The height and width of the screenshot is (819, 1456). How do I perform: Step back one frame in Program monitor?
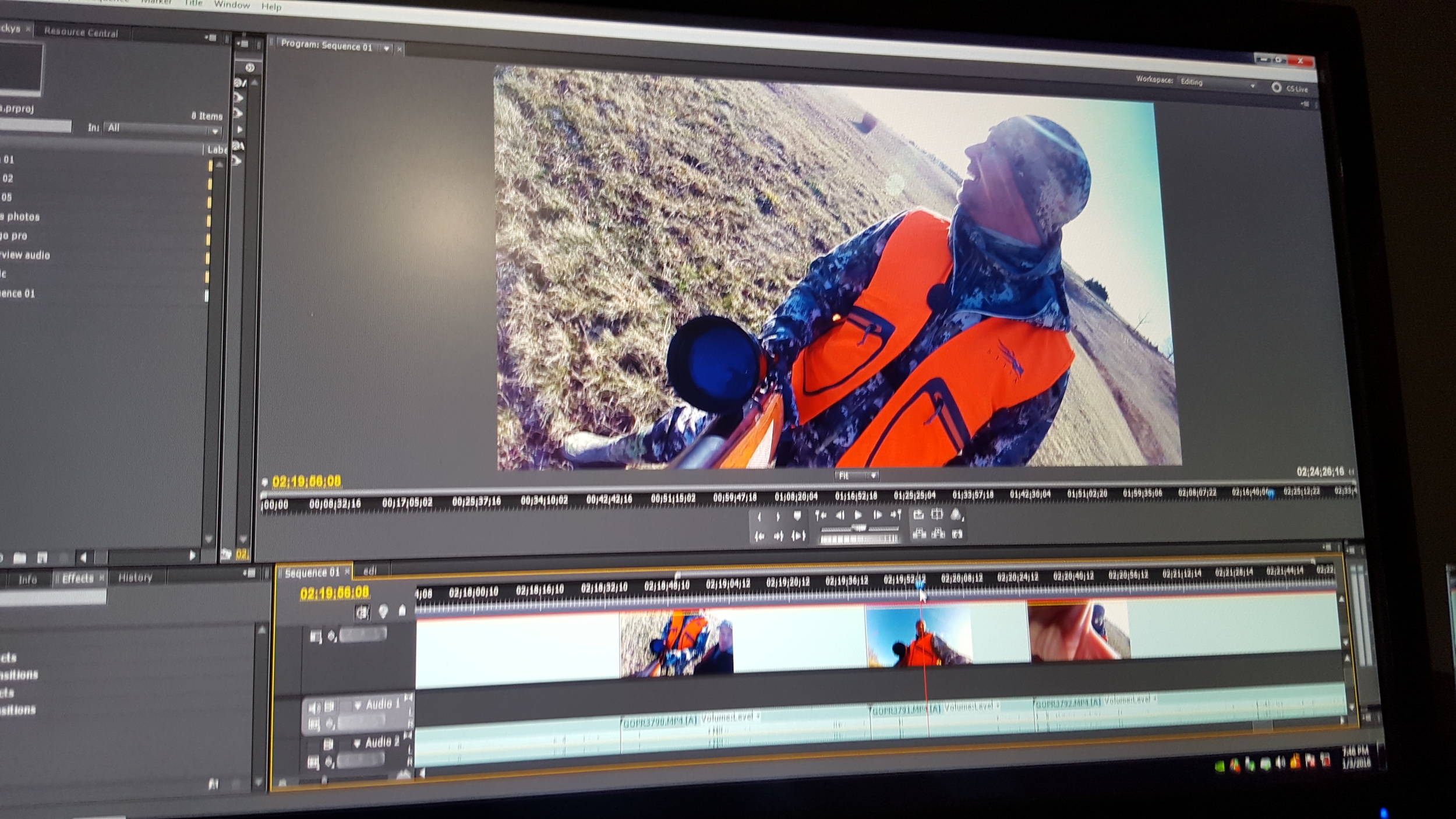[x=839, y=515]
